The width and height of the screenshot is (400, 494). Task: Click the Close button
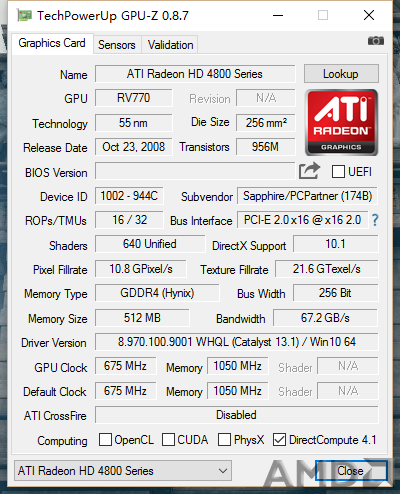[x=351, y=471]
